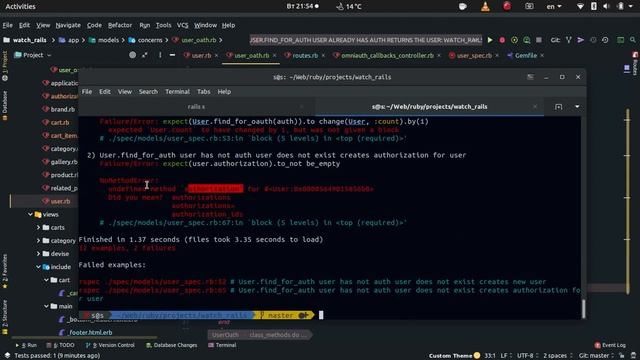640x360 pixels.
Task: Open terminal window Tabs menu
Action: [x=203, y=92]
